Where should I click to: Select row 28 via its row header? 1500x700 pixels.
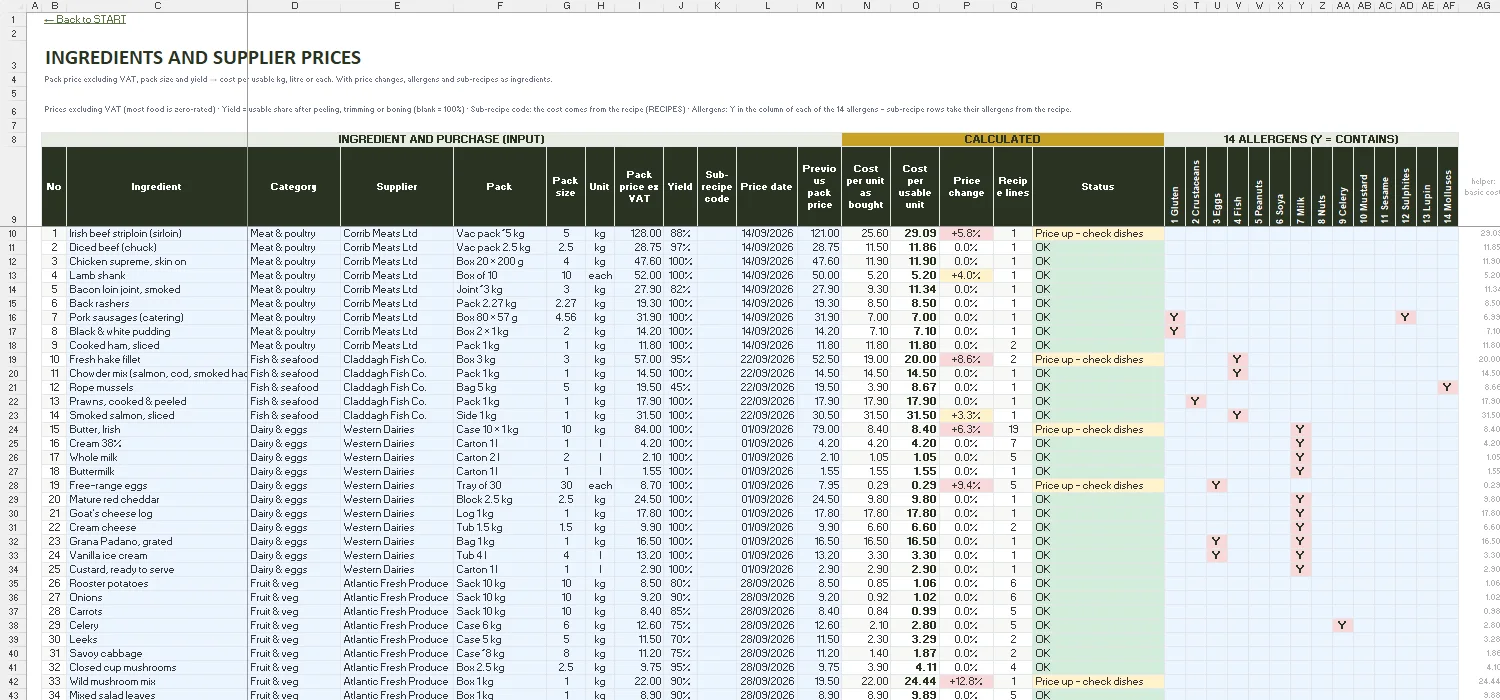pyautogui.click(x=11, y=485)
